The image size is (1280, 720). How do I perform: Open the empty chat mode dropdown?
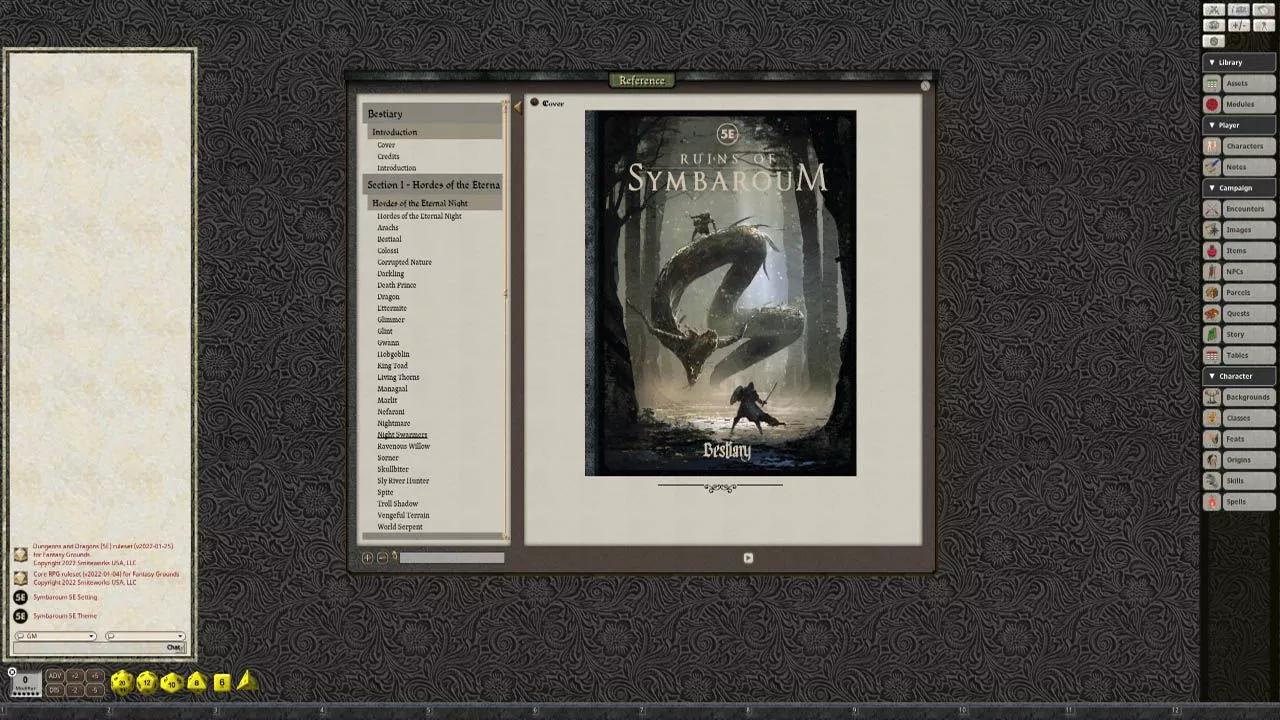[x=145, y=636]
